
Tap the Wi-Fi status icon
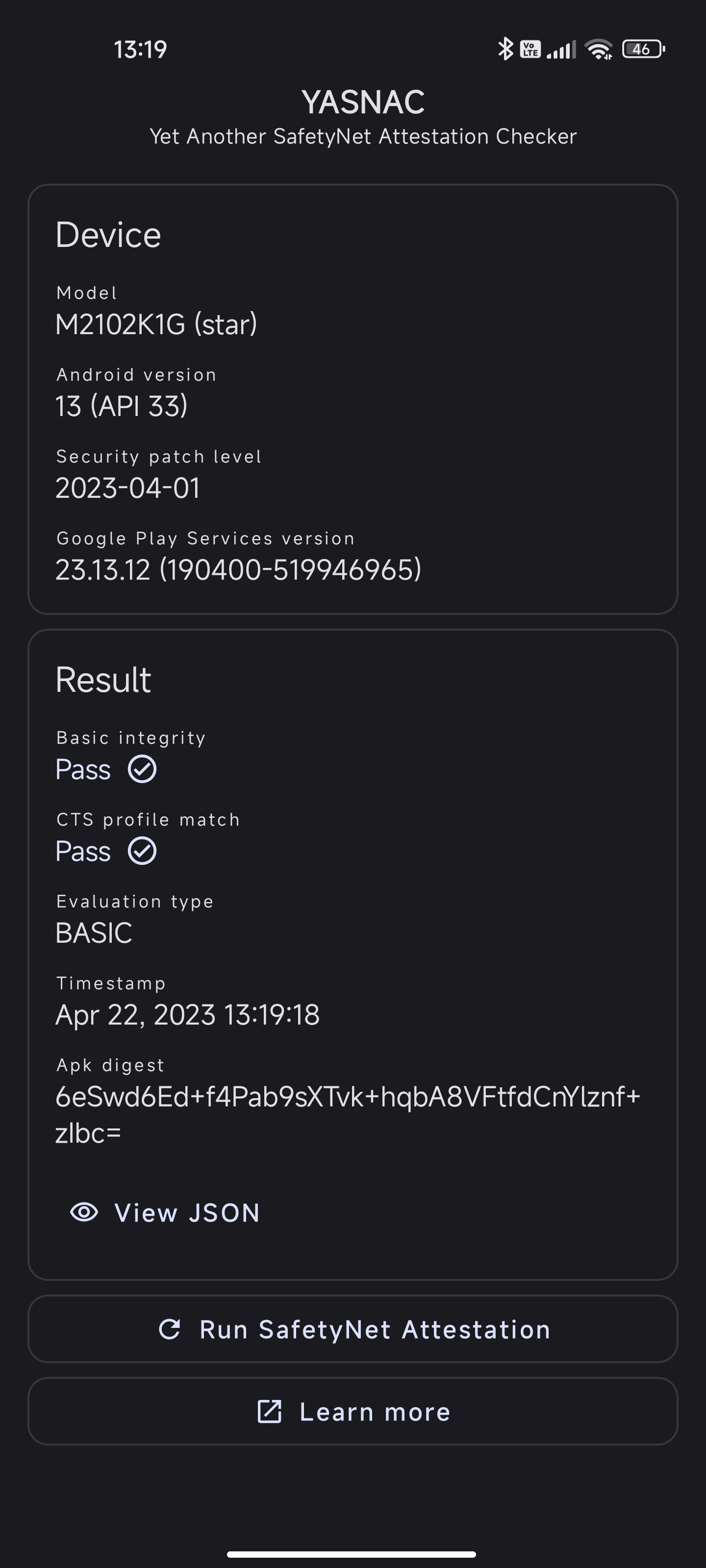pos(599,49)
